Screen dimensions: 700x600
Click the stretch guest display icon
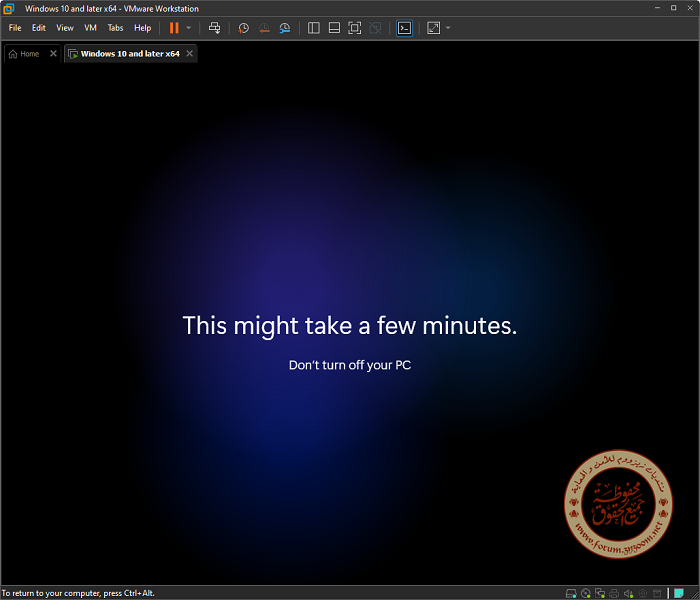point(433,28)
